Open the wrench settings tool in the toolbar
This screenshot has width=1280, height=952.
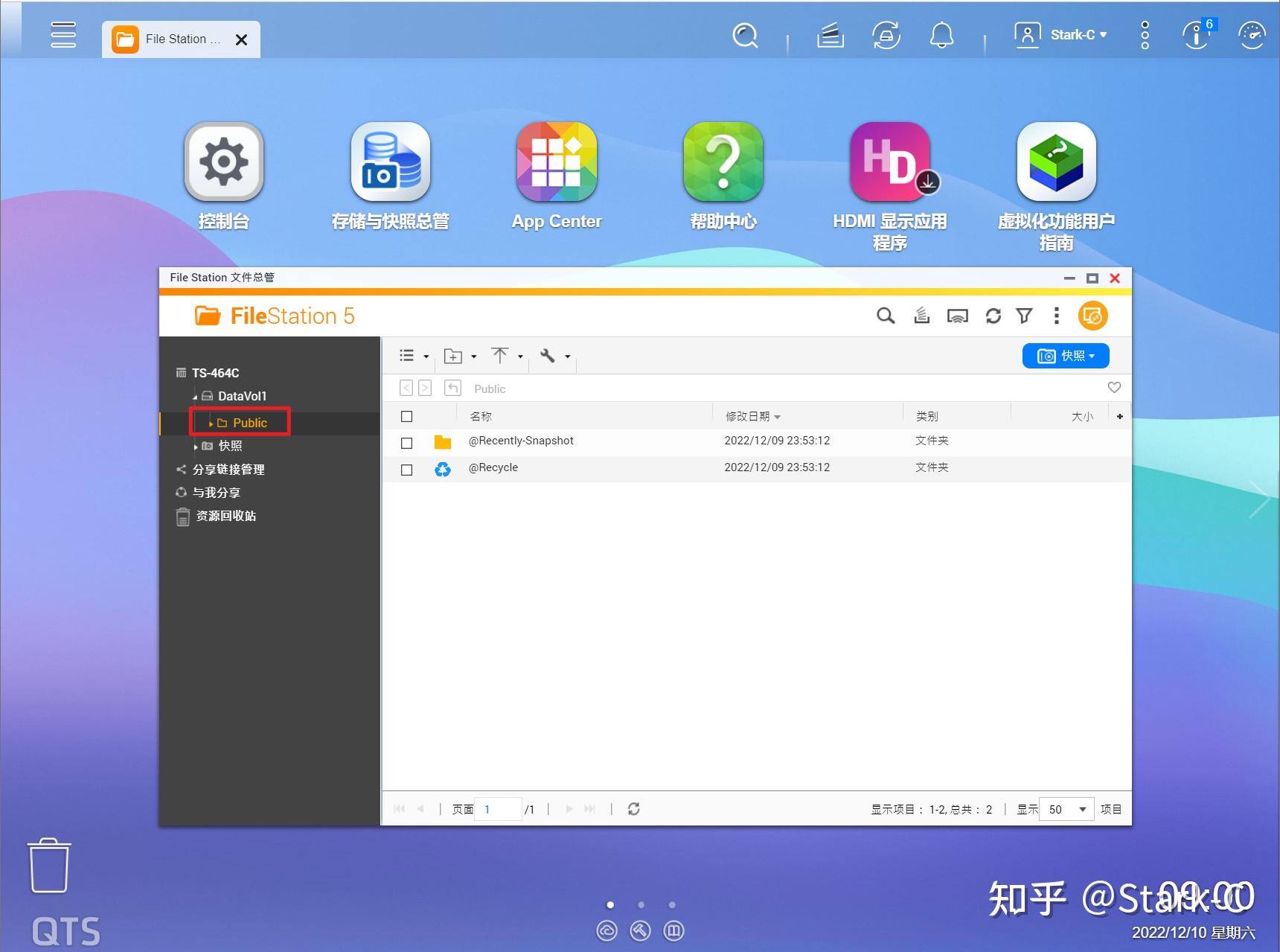pyautogui.click(x=548, y=356)
